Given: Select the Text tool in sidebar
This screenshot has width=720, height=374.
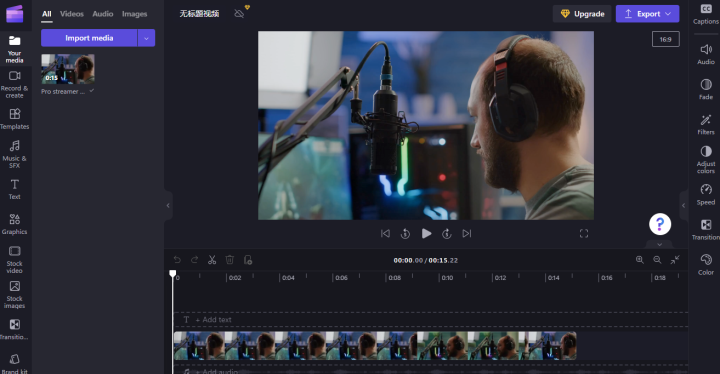Looking at the screenshot, I should pyautogui.click(x=14, y=189).
